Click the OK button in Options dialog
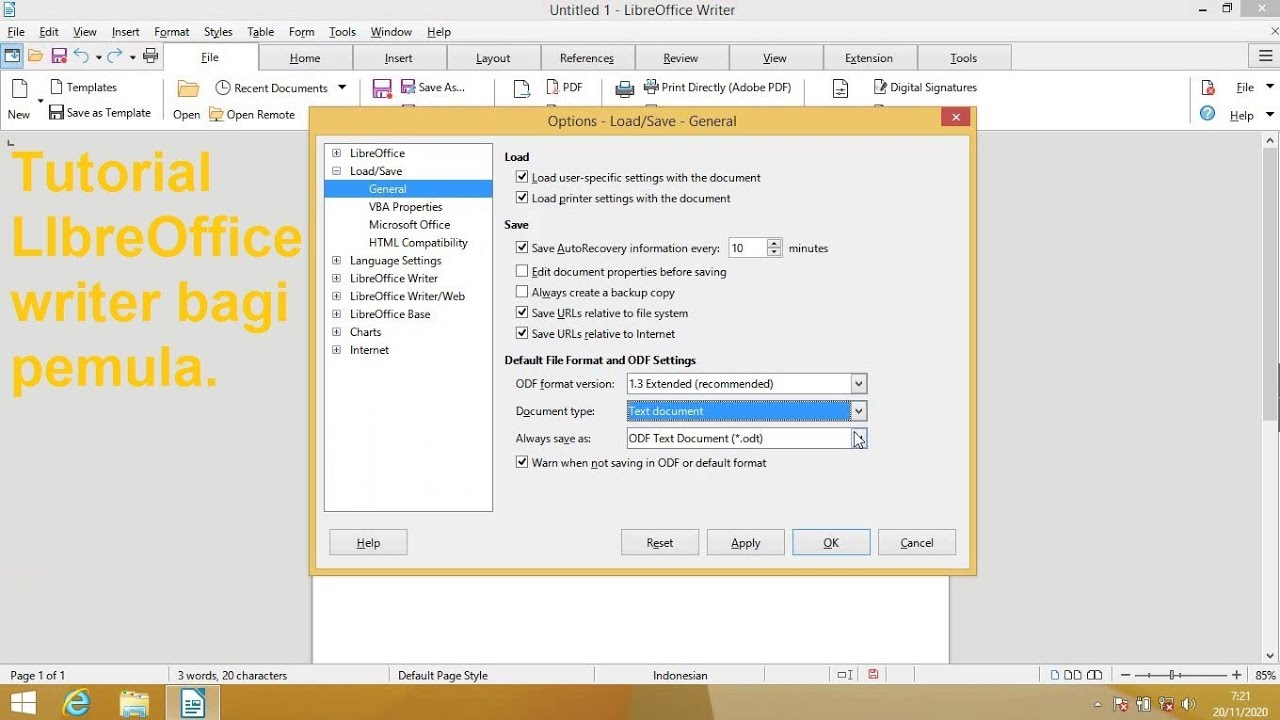The image size is (1280, 720). coord(831,543)
